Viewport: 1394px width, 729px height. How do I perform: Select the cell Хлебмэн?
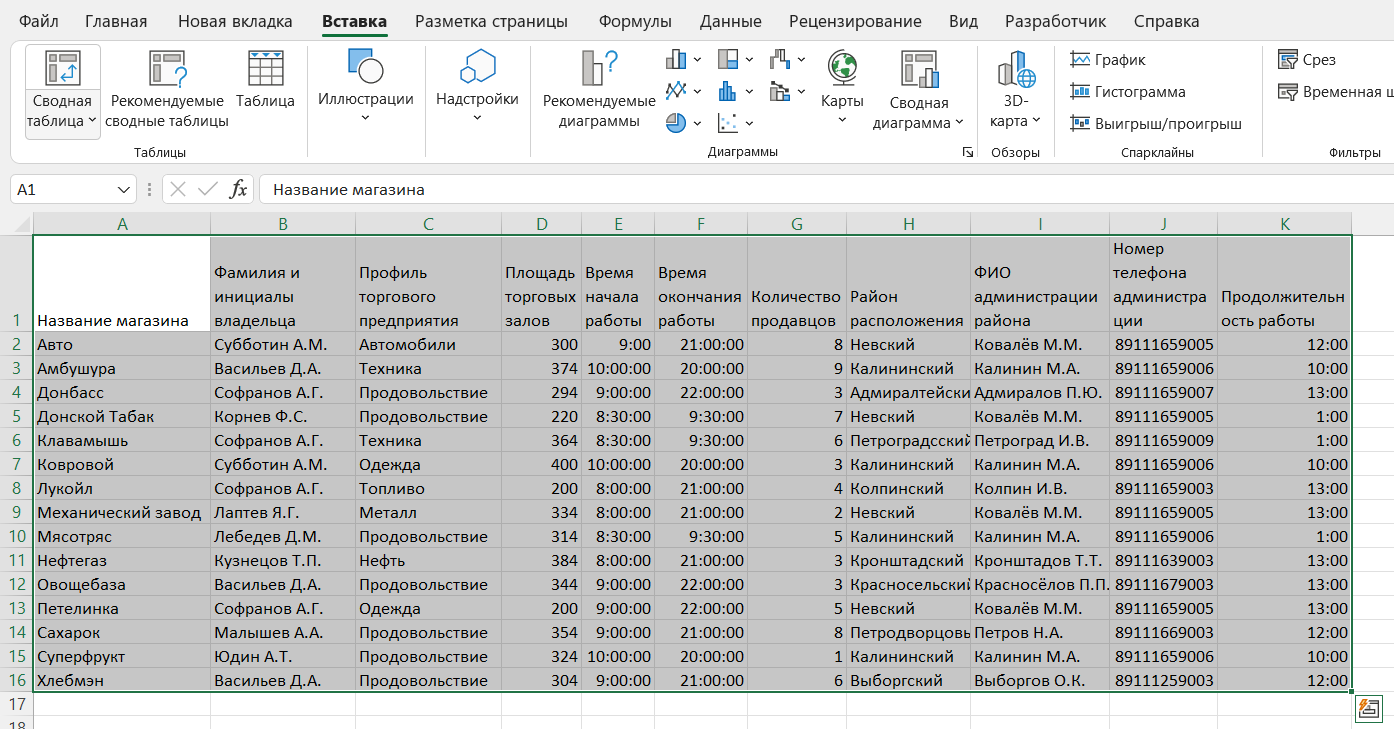(x=122, y=680)
